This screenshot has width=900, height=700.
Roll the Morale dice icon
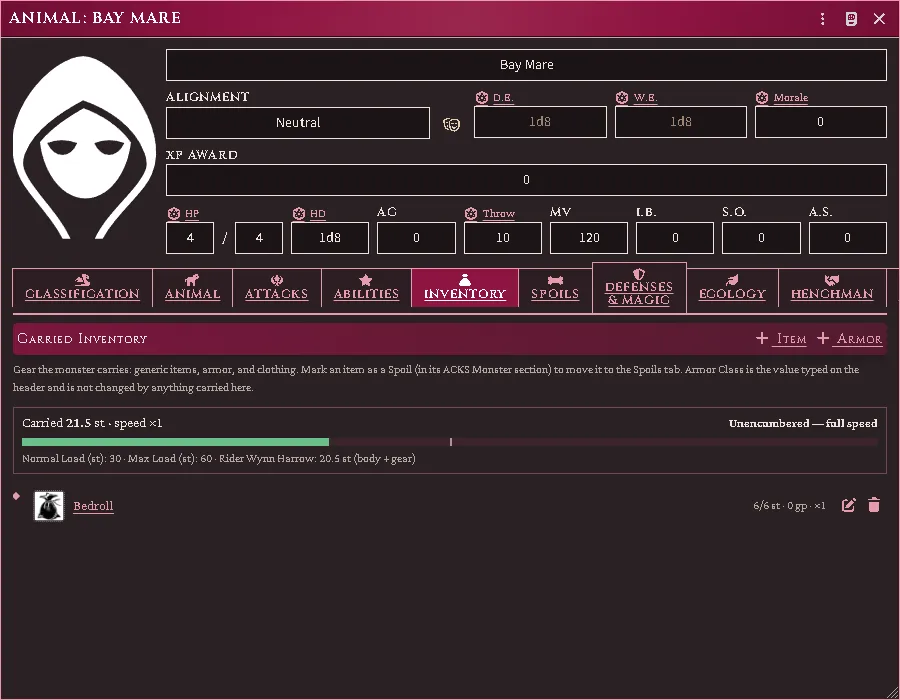[762, 98]
